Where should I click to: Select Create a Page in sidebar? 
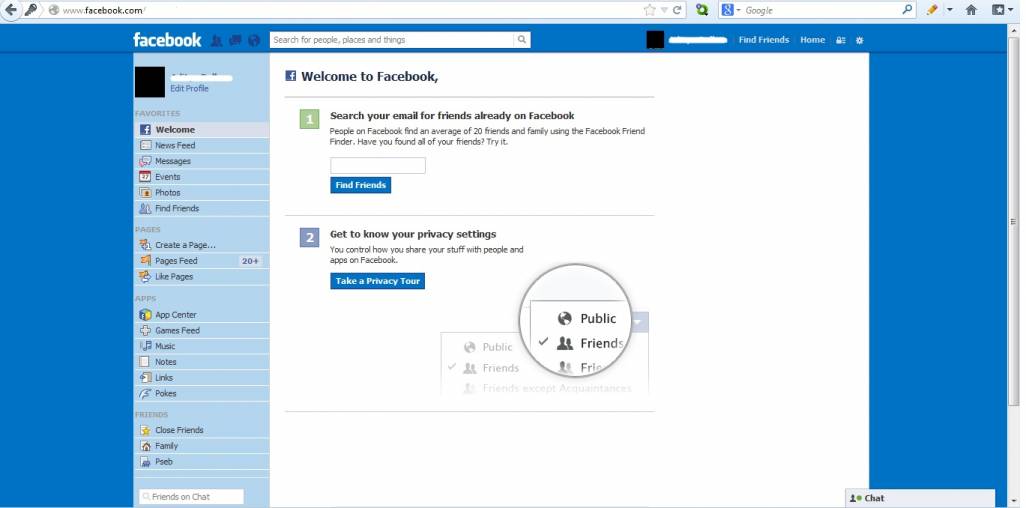coord(202,245)
